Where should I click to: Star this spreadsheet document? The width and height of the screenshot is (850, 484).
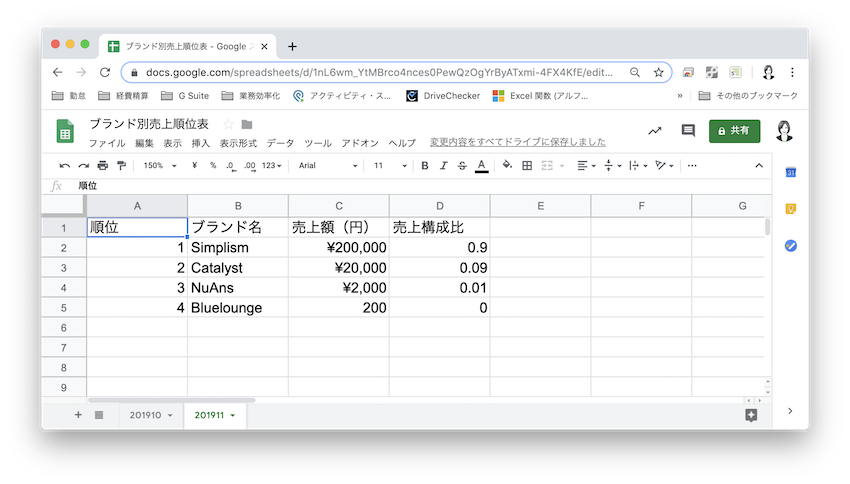pos(228,124)
